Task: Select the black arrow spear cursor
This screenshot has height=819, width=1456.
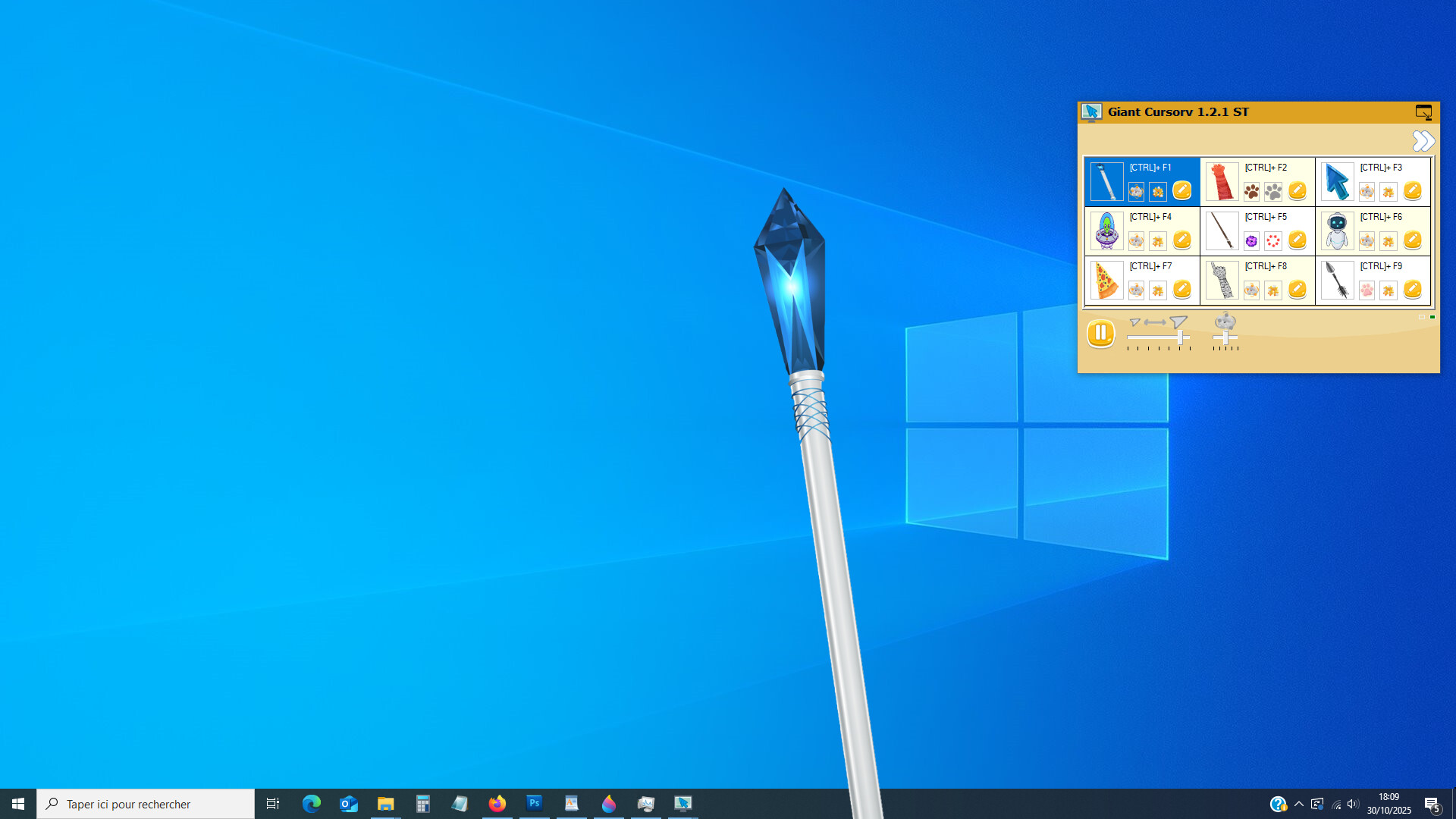Action: click(1336, 281)
